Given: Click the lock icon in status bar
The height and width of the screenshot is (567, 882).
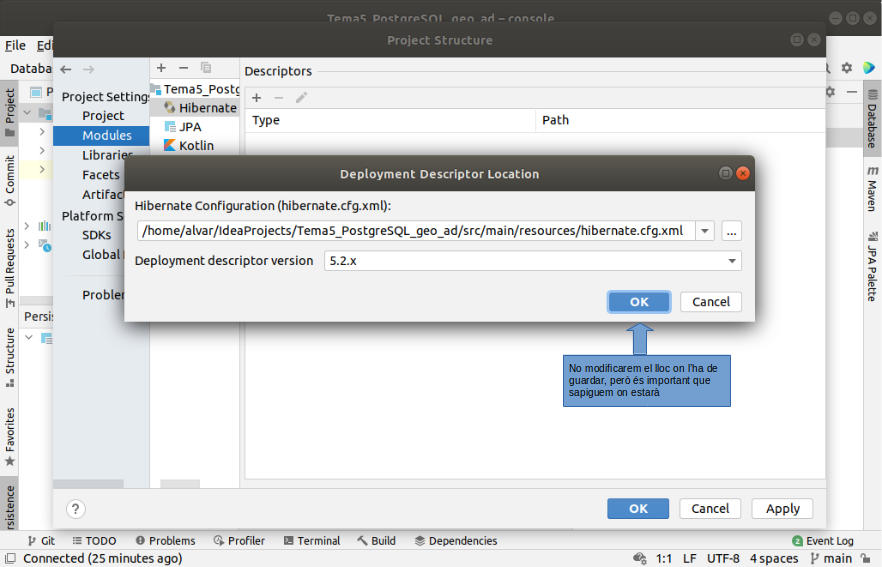Looking at the screenshot, I should coord(866,559).
